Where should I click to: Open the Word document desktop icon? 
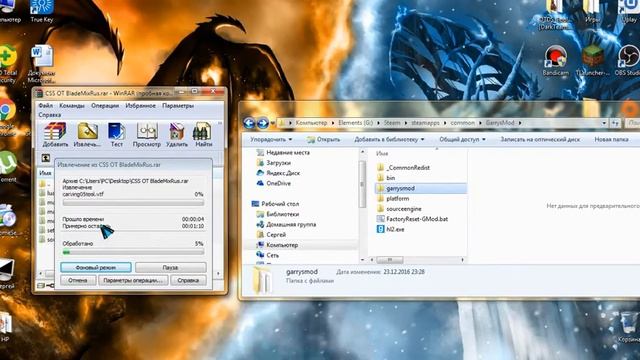[42, 64]
